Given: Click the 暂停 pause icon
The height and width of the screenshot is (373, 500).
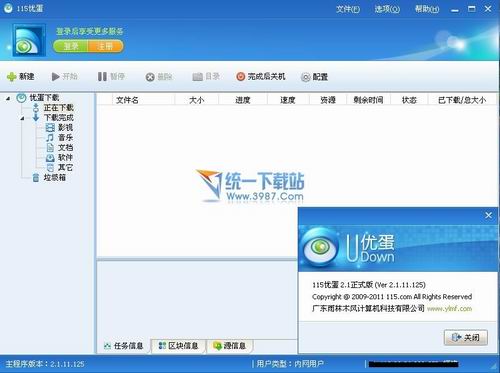Looking at the screenshot, I should [x=102, y=77].
